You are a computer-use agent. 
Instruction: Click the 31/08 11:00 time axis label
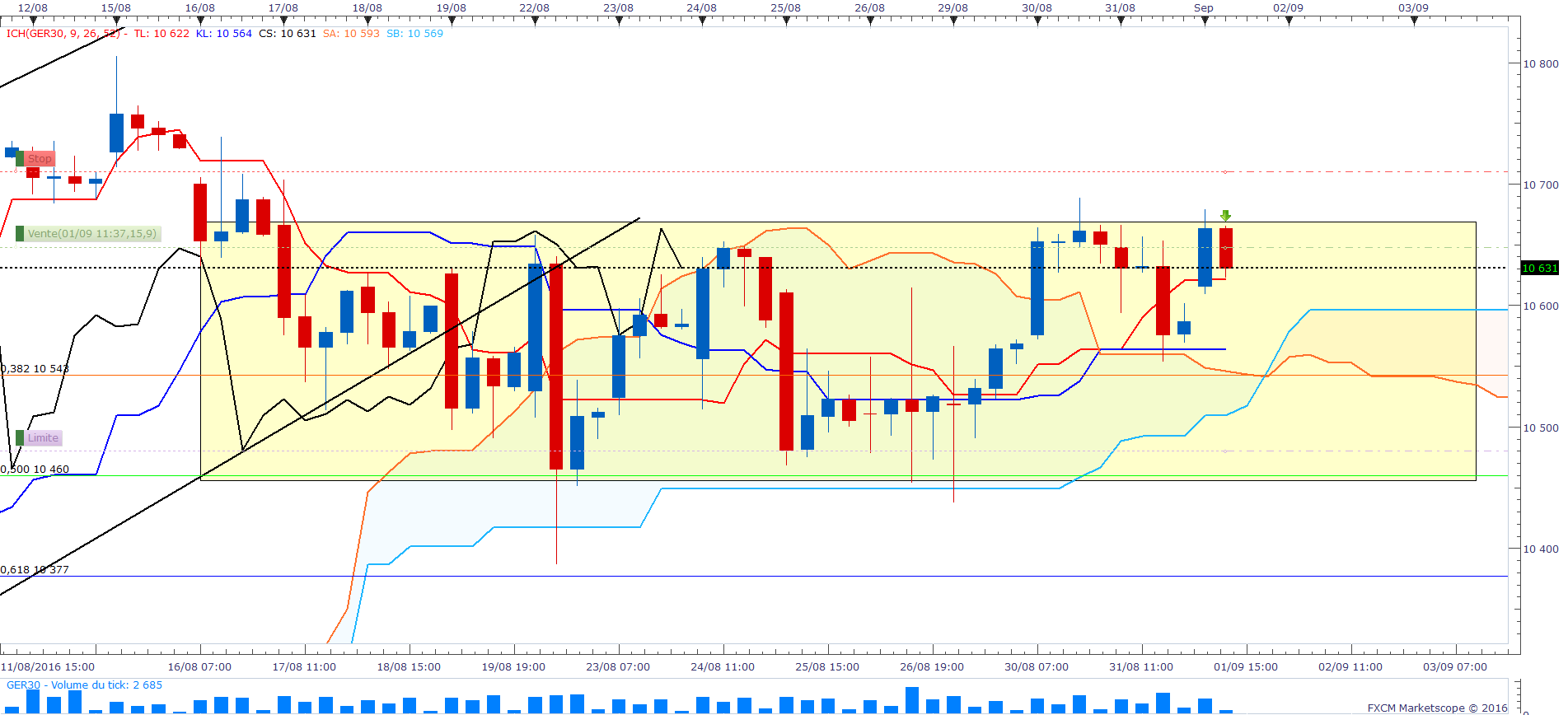[1141, 667]
